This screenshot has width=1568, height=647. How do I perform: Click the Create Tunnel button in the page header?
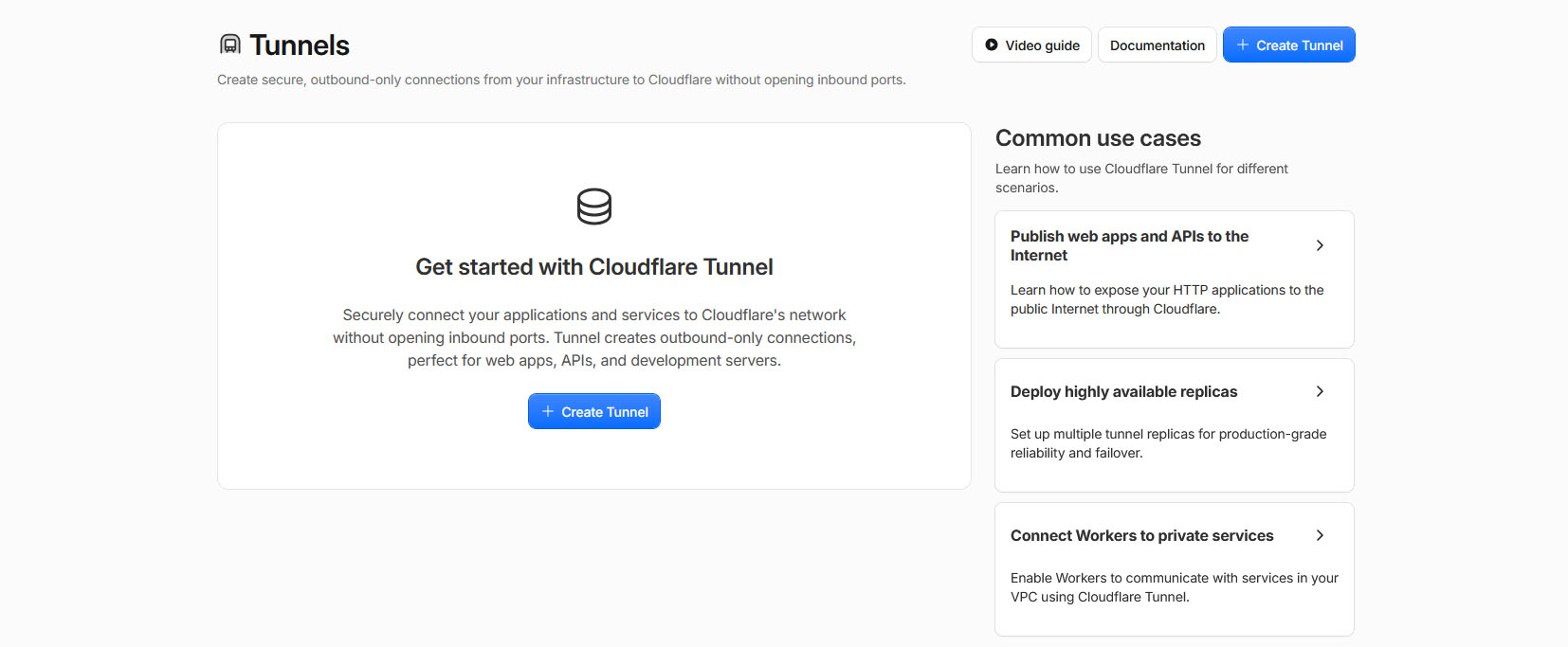[1289, 45]
